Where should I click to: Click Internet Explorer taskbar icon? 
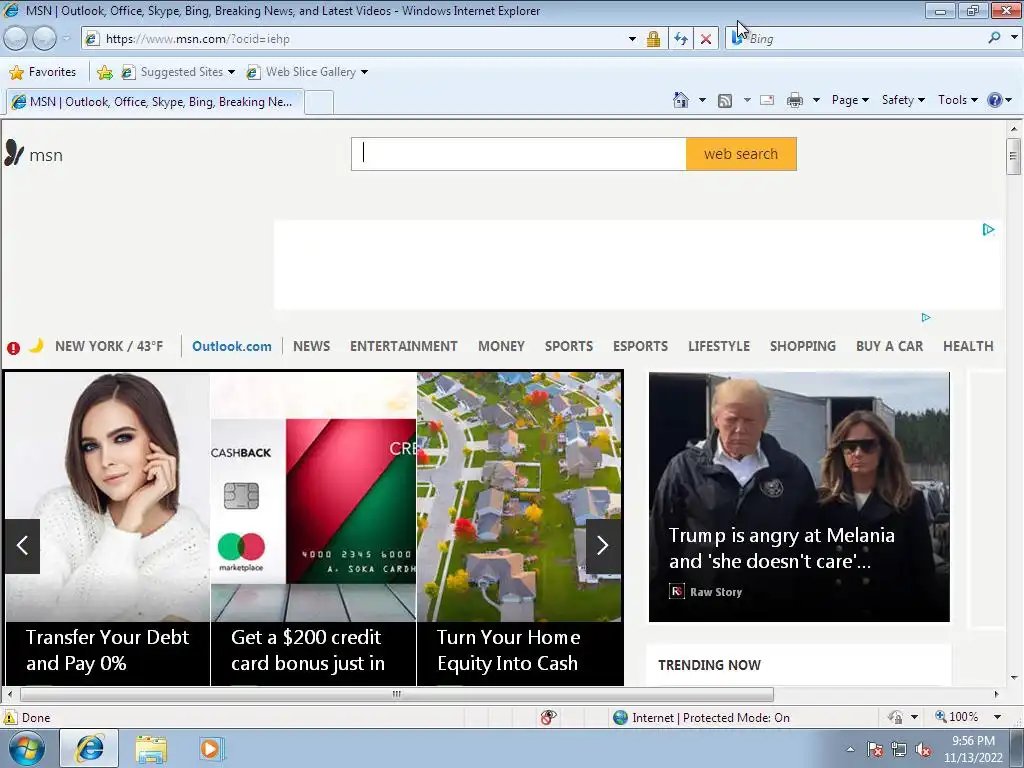pos(89,748)
